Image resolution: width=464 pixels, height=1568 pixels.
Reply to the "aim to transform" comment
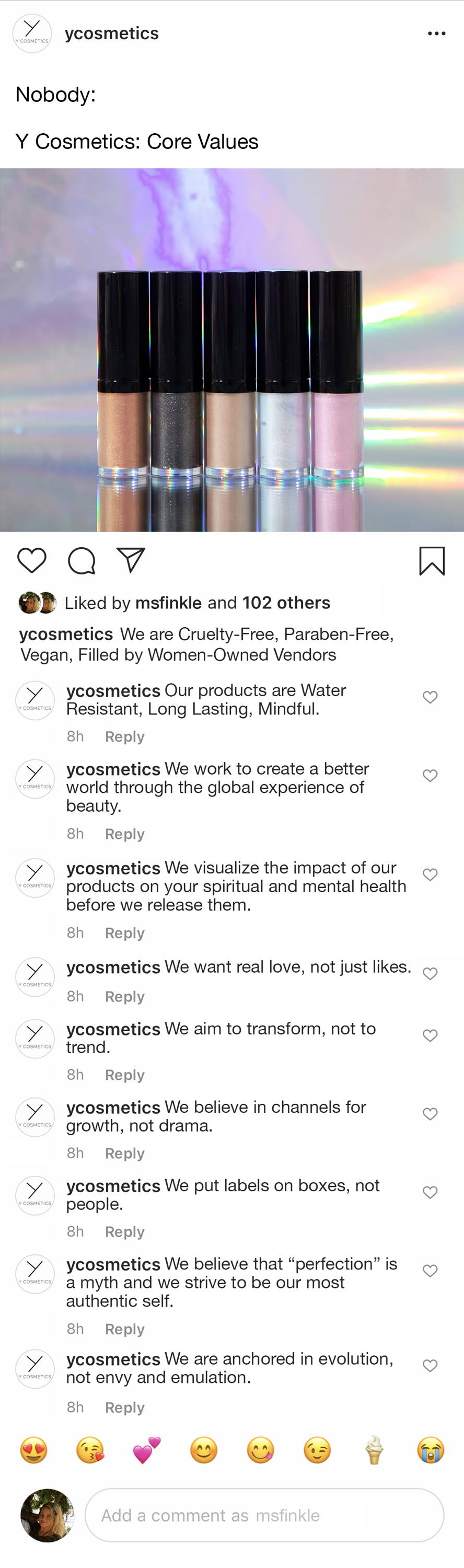(124, 1075)
